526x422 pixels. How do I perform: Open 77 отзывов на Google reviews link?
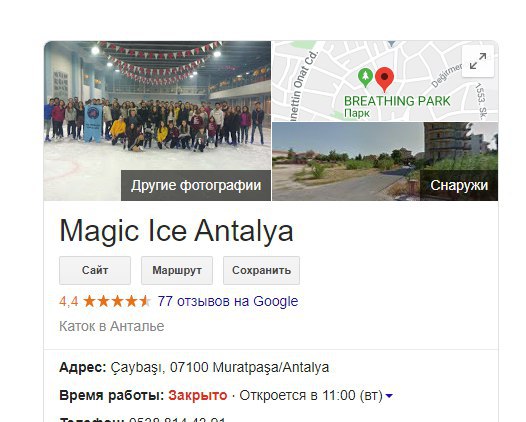[x=228, y=301]
